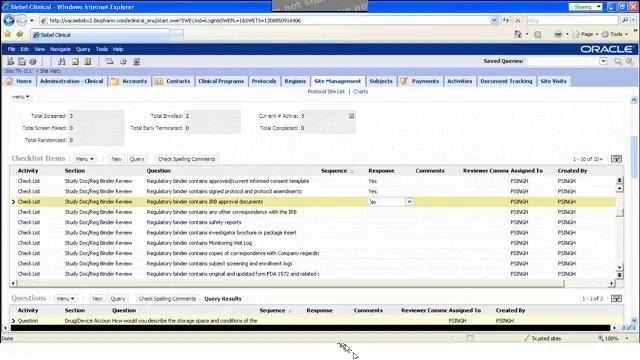
Task: Click the Total Screened field
Action: point(96,116)
